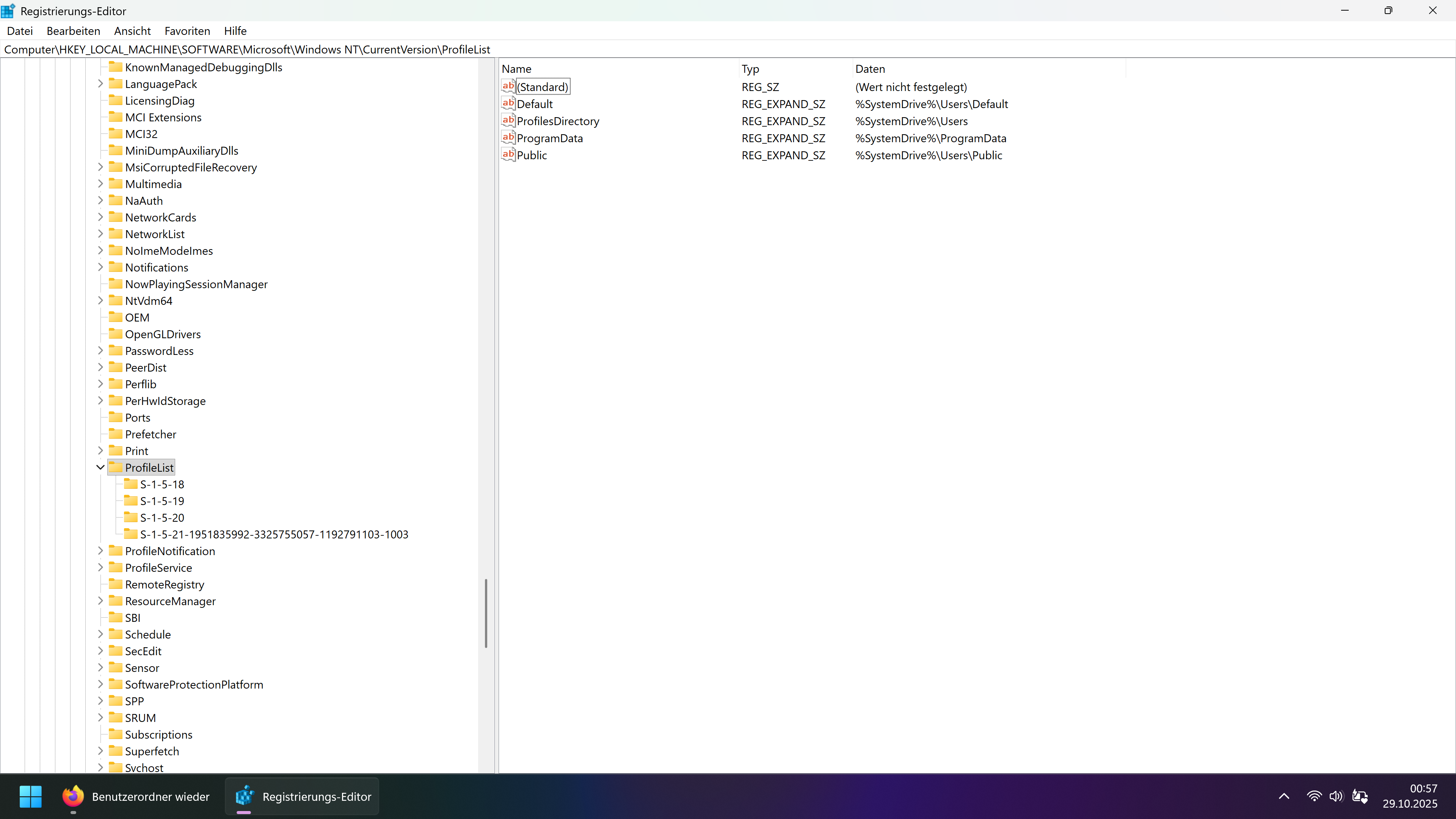Click the Windows Start button
The image size is (1456, 819).
coord(30,796)
